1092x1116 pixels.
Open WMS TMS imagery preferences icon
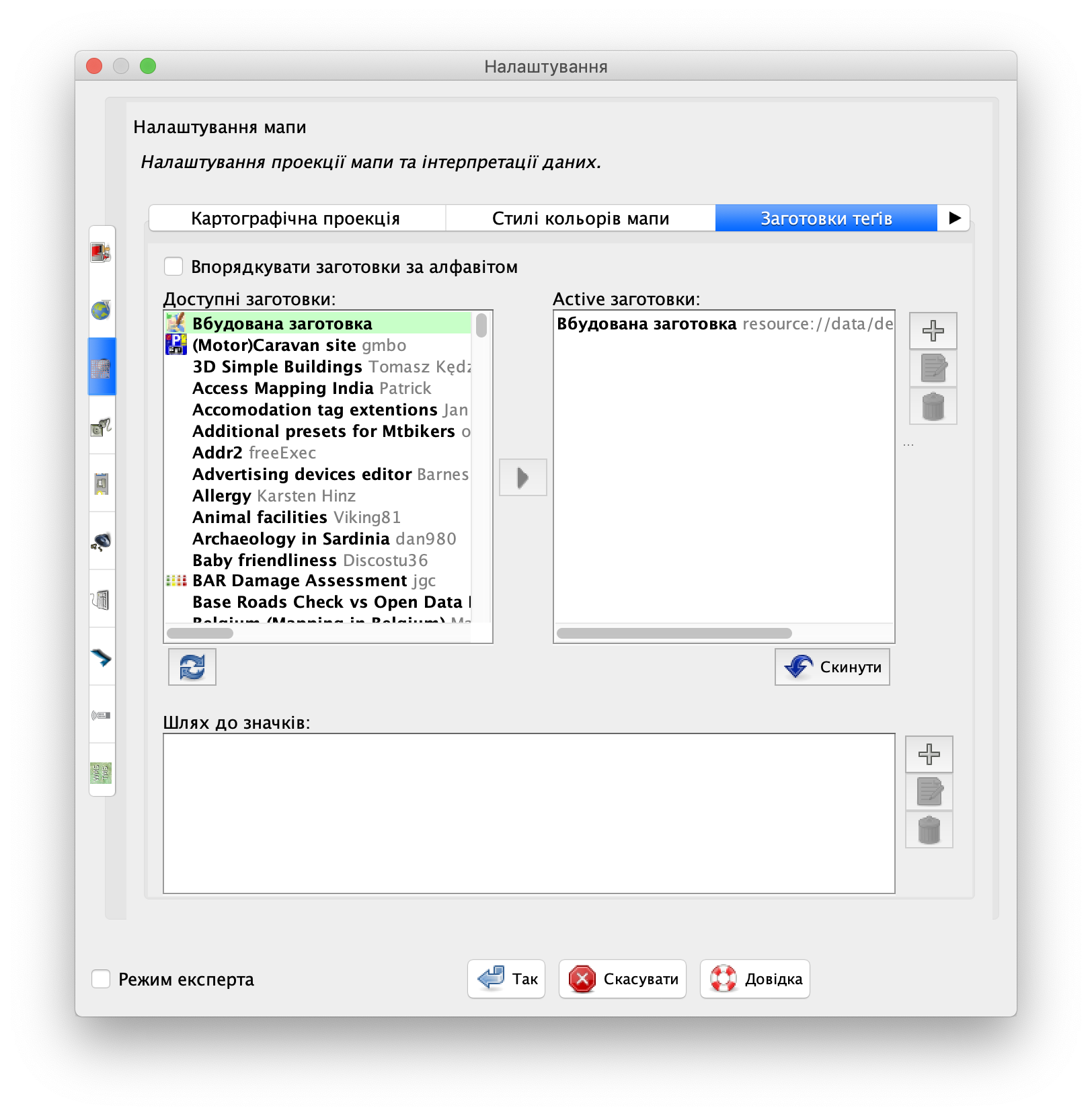[101, 772]
